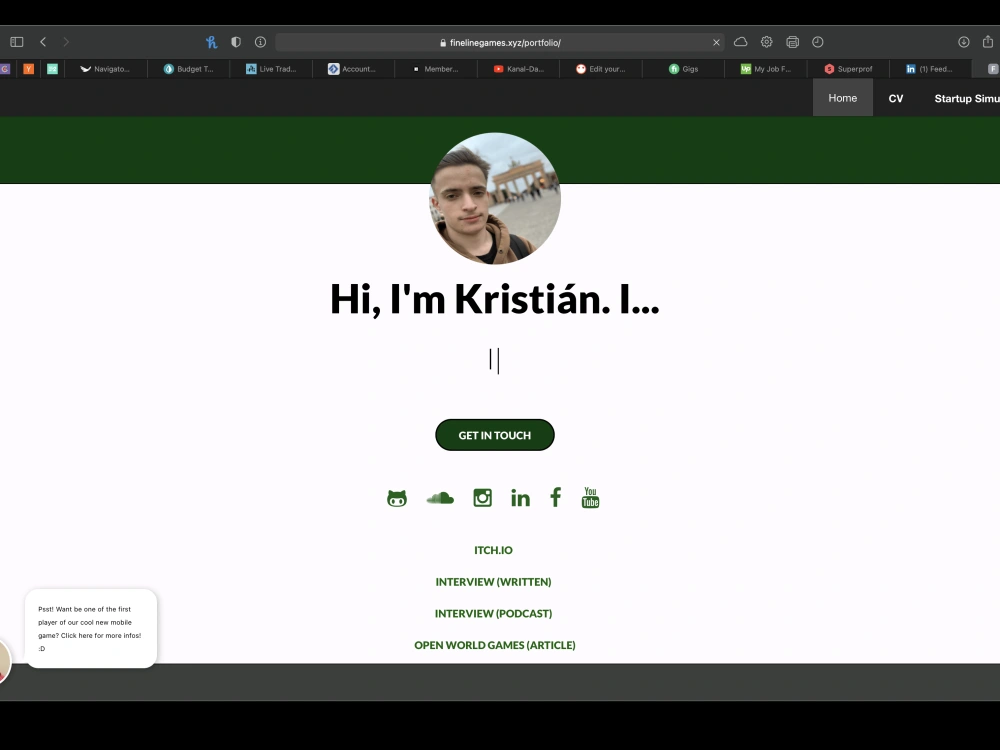Show downloads with the download icon
This screenshot has height=750, width=1000.
[964, 42]
